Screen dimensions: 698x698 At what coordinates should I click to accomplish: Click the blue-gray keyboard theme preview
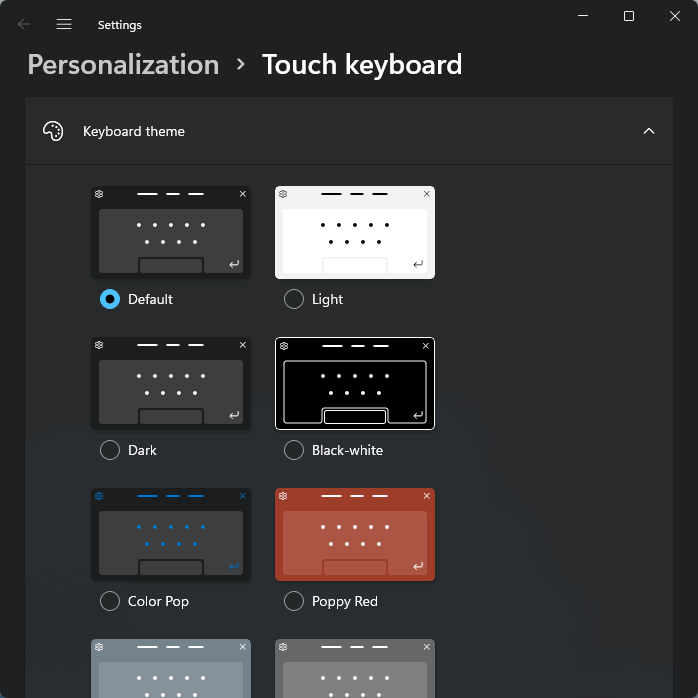tap(171, 669)
